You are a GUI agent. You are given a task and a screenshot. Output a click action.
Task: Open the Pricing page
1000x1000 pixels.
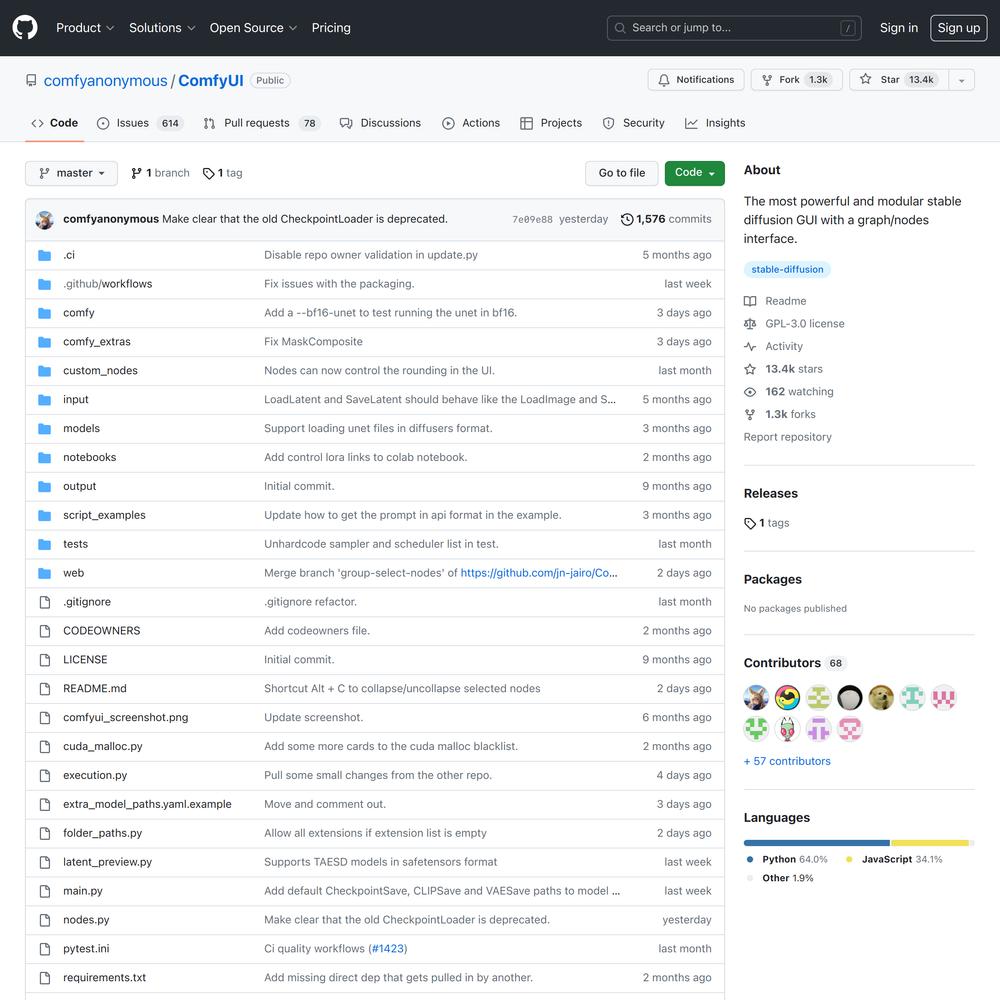[331, 28]
